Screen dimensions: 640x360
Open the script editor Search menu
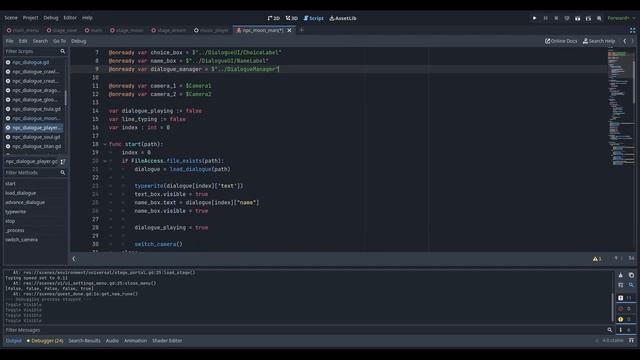click(x=40, y=41)
